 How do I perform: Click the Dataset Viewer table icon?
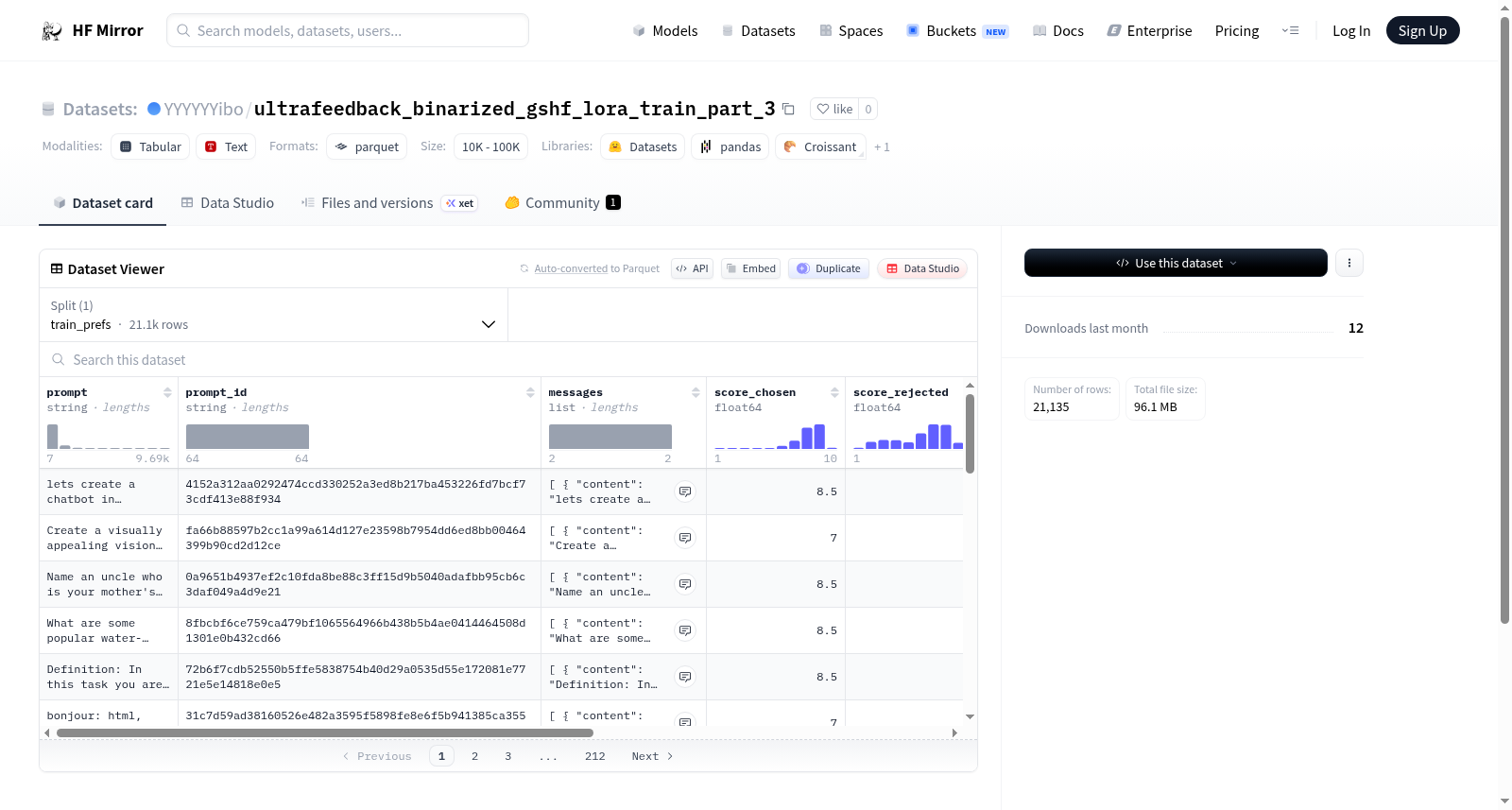tap(57, 269)
